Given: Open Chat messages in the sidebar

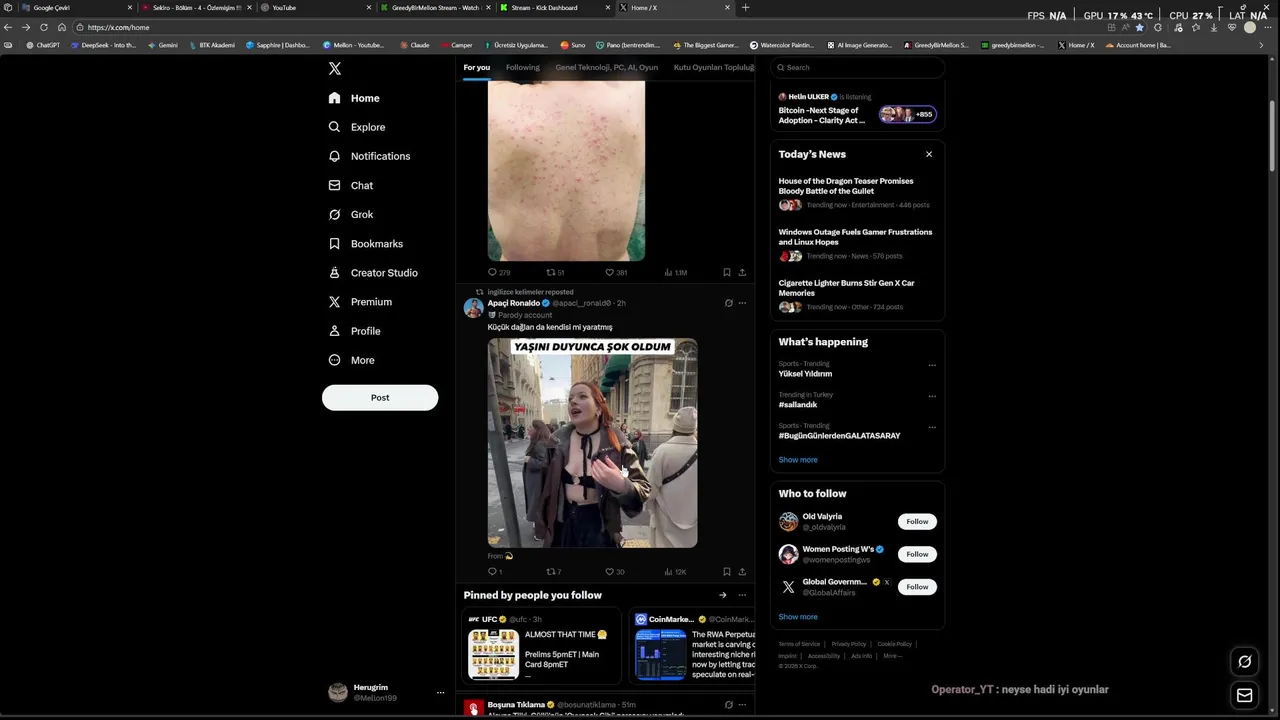Looking at the screenshot, I should point(351,185).
